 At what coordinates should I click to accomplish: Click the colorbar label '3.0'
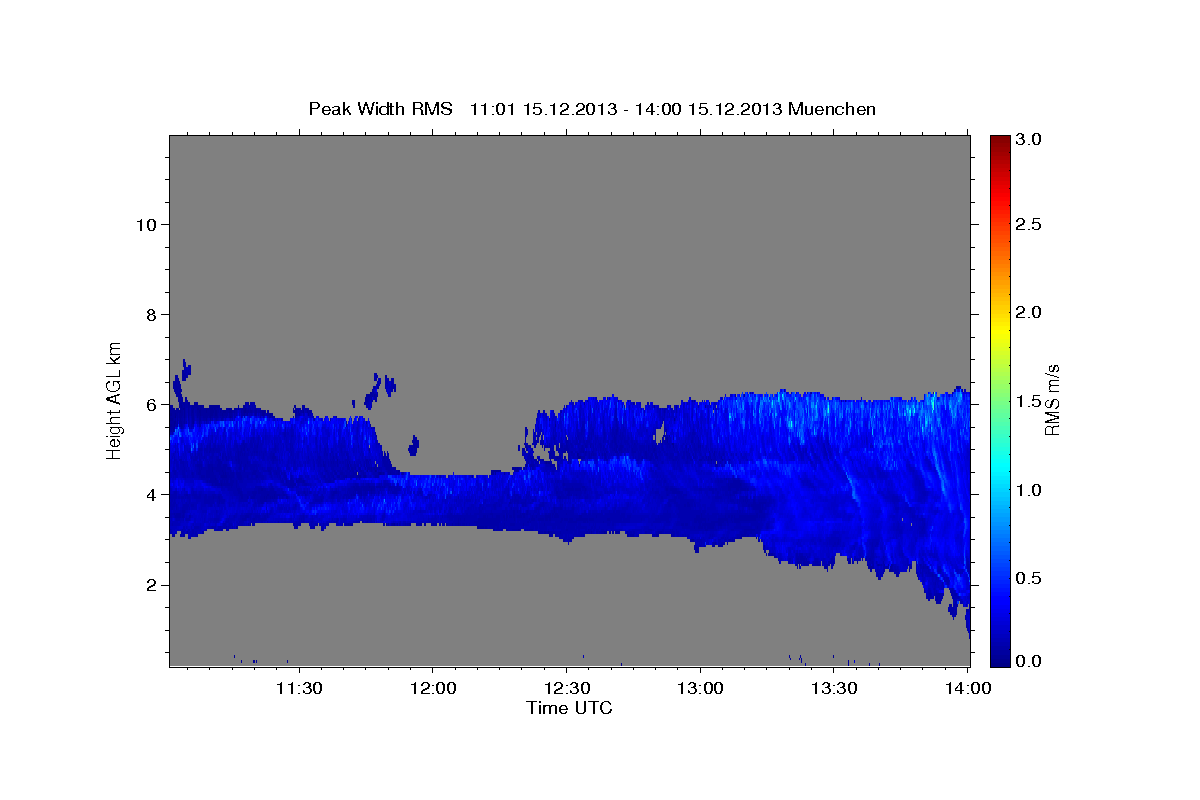click(1030, 140)
